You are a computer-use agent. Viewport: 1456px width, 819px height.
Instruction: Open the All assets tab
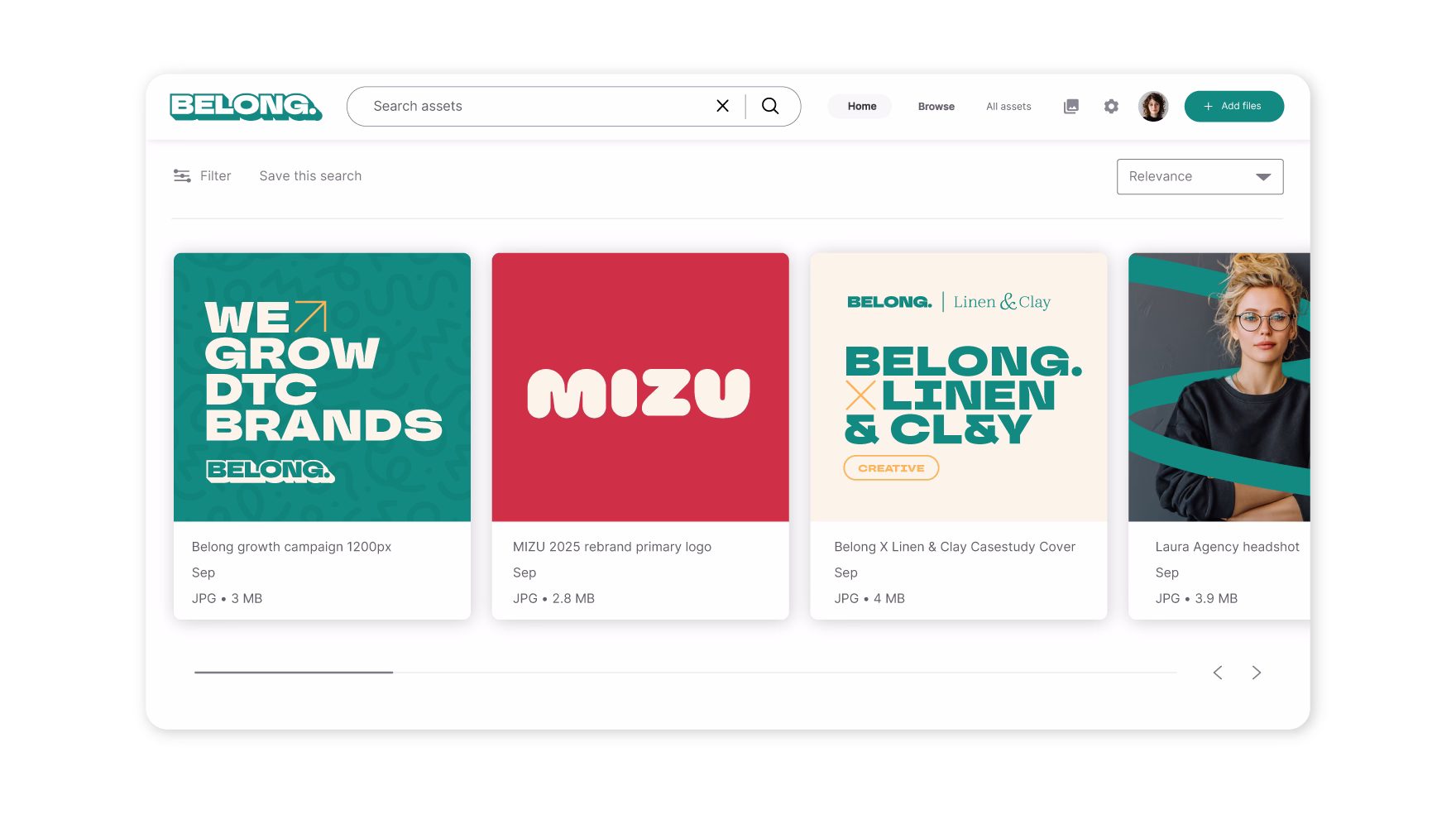[1008, 106]
